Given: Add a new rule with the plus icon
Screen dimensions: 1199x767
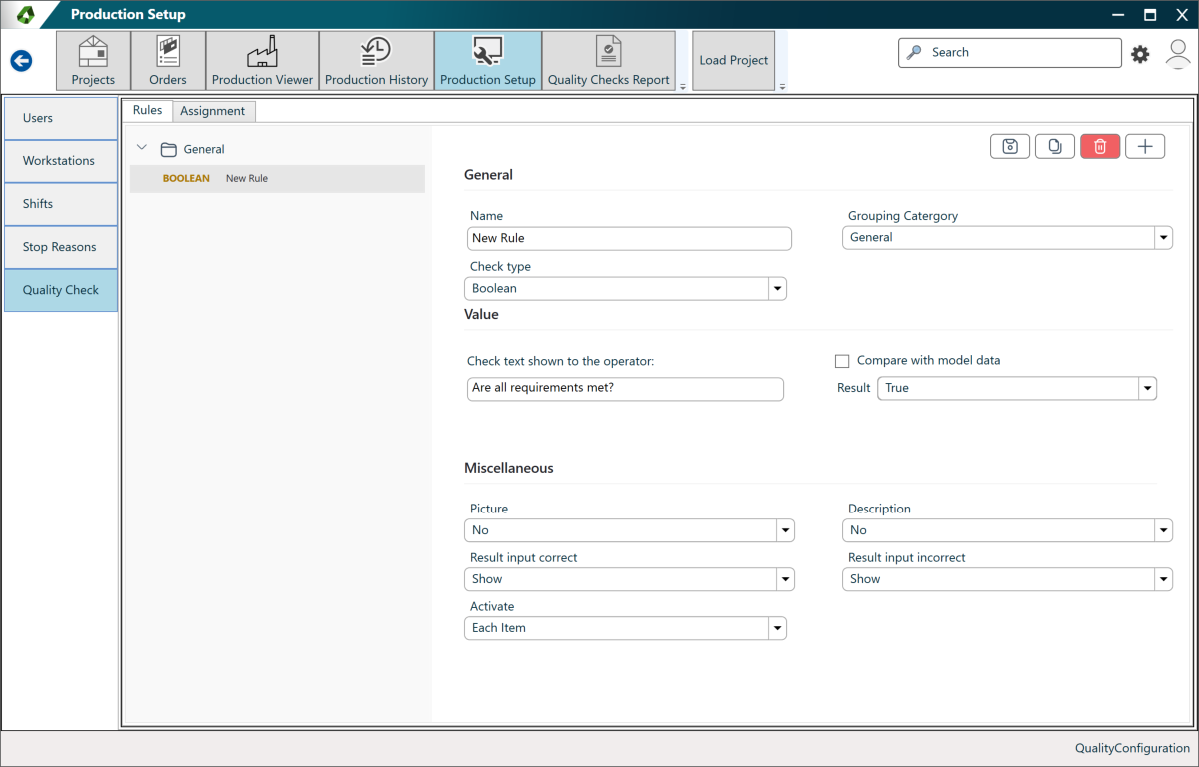Looking at the screenshot, I should tap(1145, 146).
